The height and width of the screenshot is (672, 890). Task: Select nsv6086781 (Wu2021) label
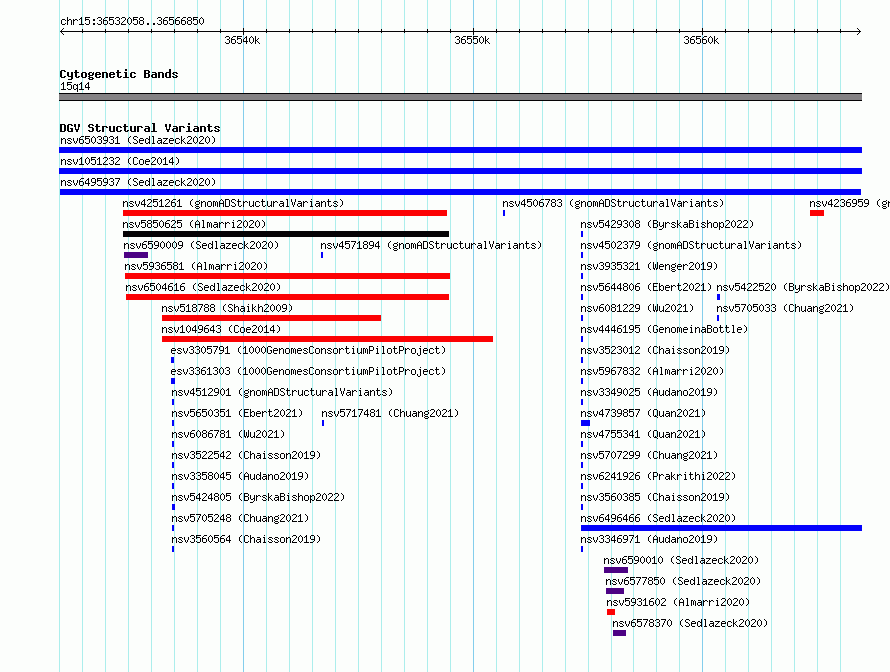pyautogui.click(x=228, y=434)
